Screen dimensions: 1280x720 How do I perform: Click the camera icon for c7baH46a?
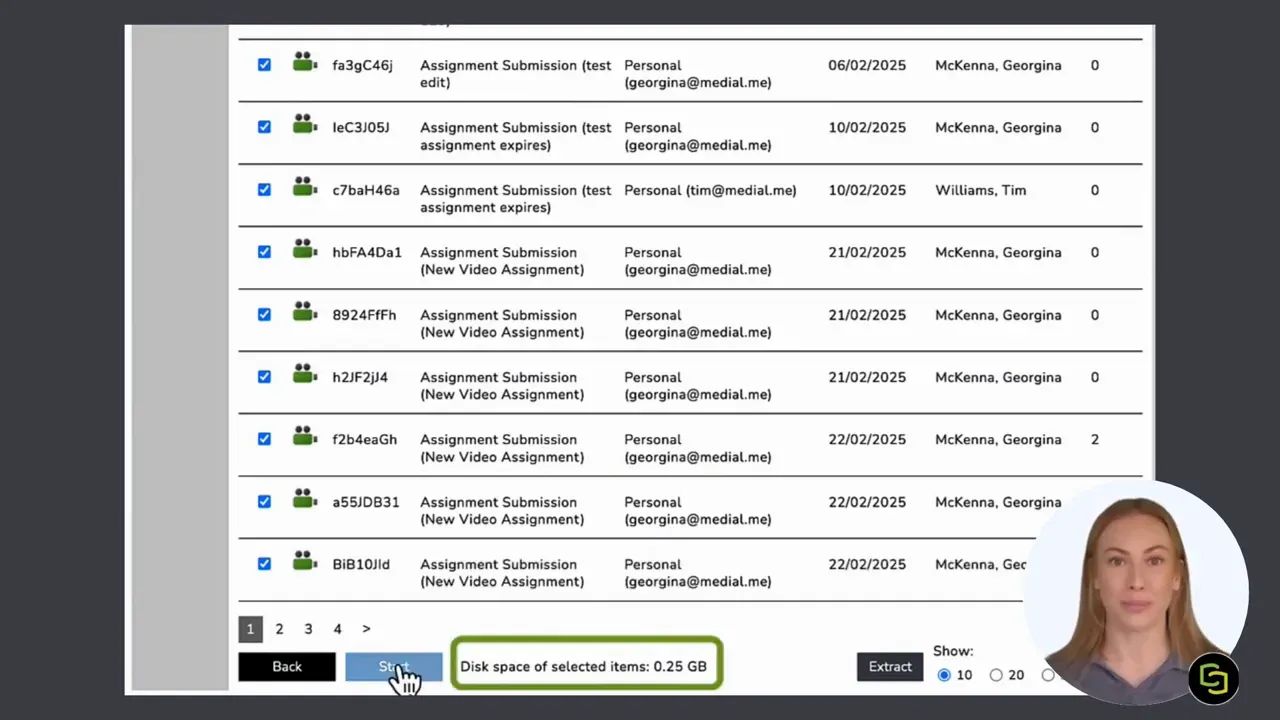click(x=305, y=188)
